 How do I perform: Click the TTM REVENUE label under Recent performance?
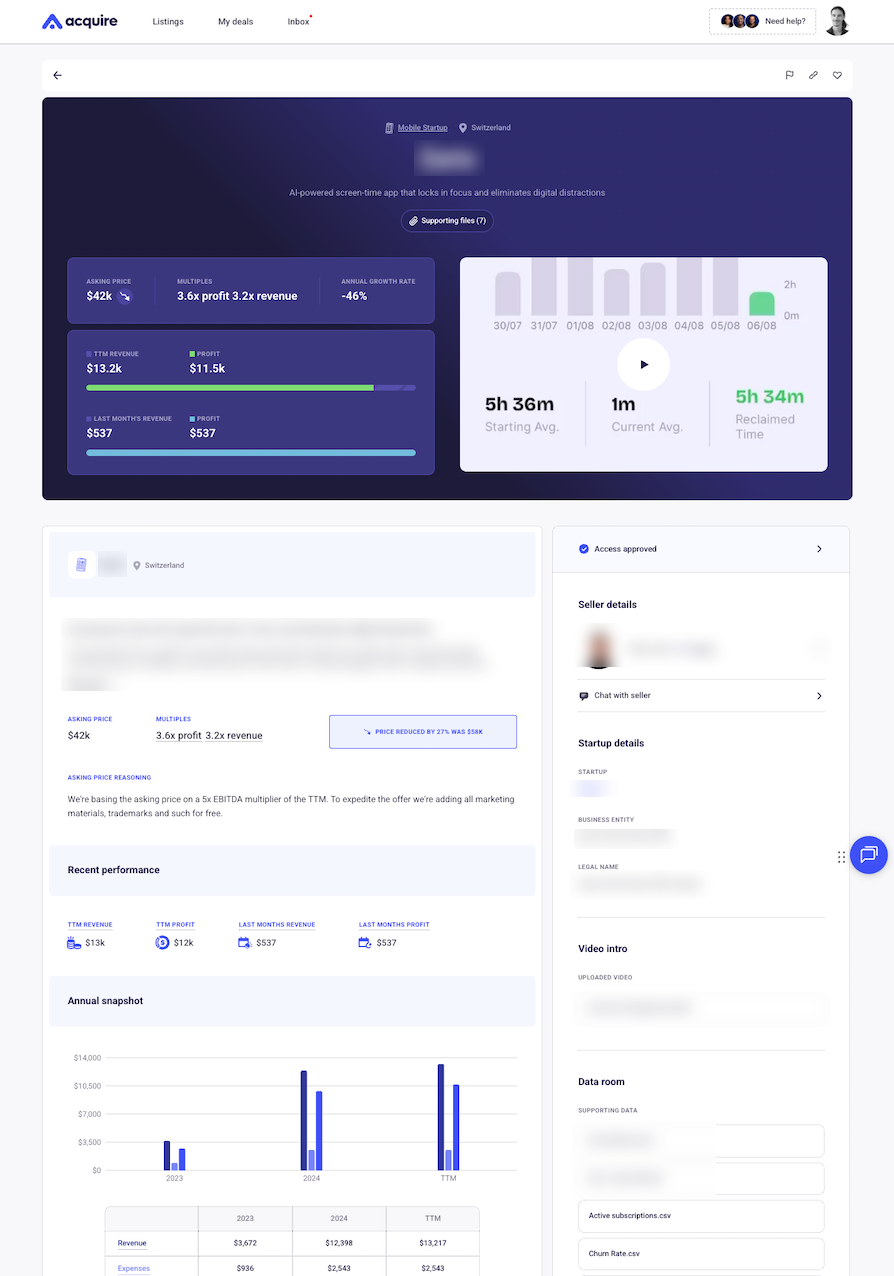[90, 925]
